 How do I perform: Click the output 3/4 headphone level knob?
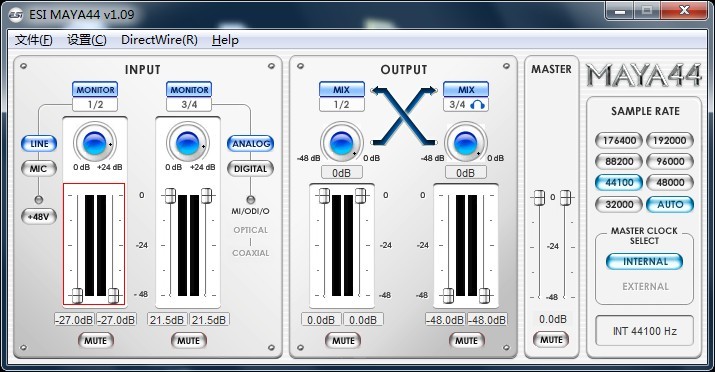[x=466, y=143]
